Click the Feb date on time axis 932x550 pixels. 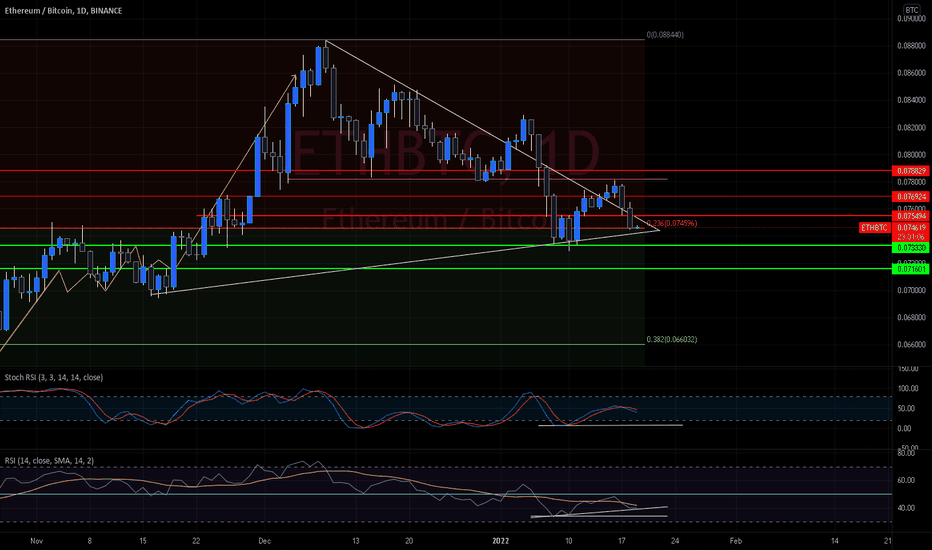(736, 541)
